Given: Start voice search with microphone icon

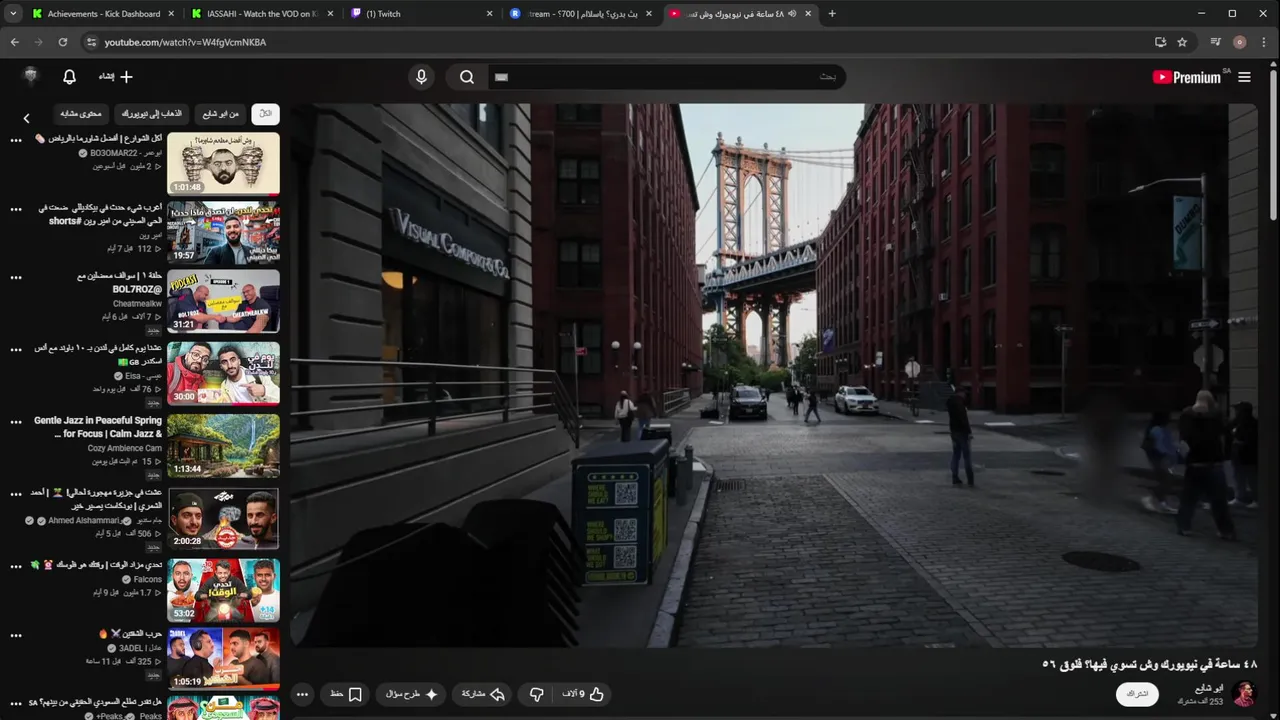Looking at the screenshot, I should [421, 77].
